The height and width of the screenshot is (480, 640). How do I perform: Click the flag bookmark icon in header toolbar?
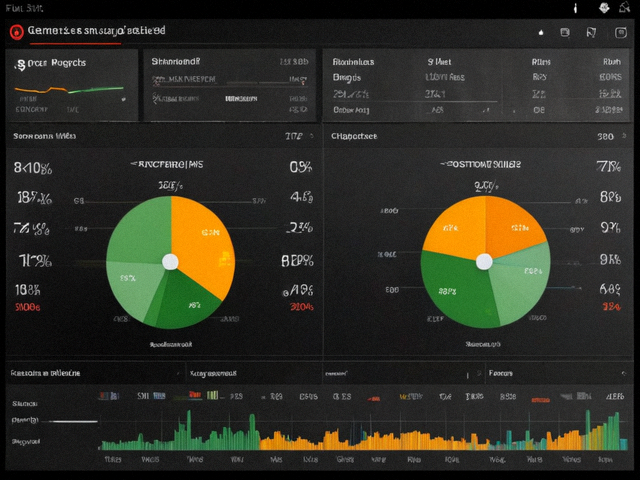[591, 33]
